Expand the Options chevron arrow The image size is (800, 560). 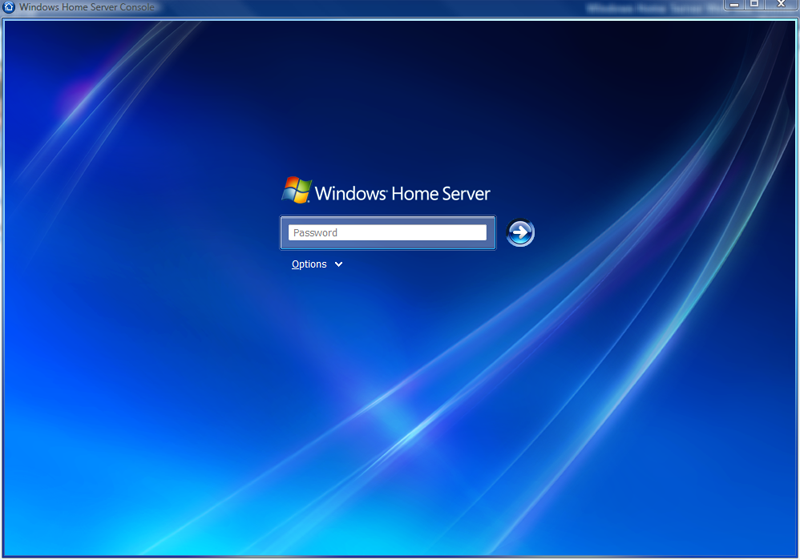point(338,264)
